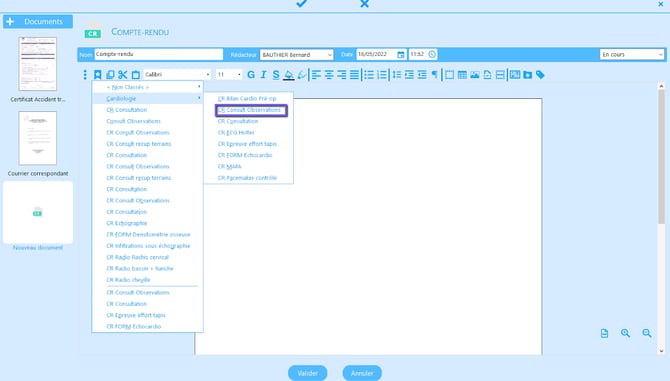Select CR Radio bassin + hanche
Viewport: 670px width, 381px height.
140,269
